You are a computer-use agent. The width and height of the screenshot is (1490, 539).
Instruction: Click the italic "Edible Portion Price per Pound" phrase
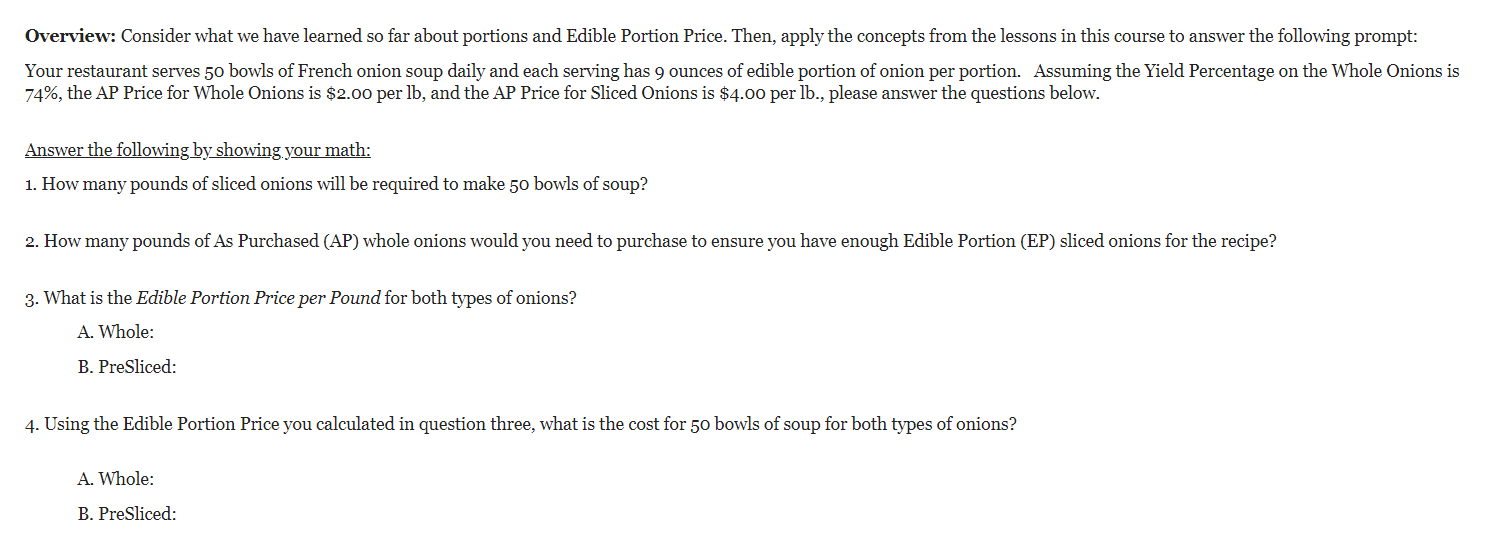(x=258, y=299)
